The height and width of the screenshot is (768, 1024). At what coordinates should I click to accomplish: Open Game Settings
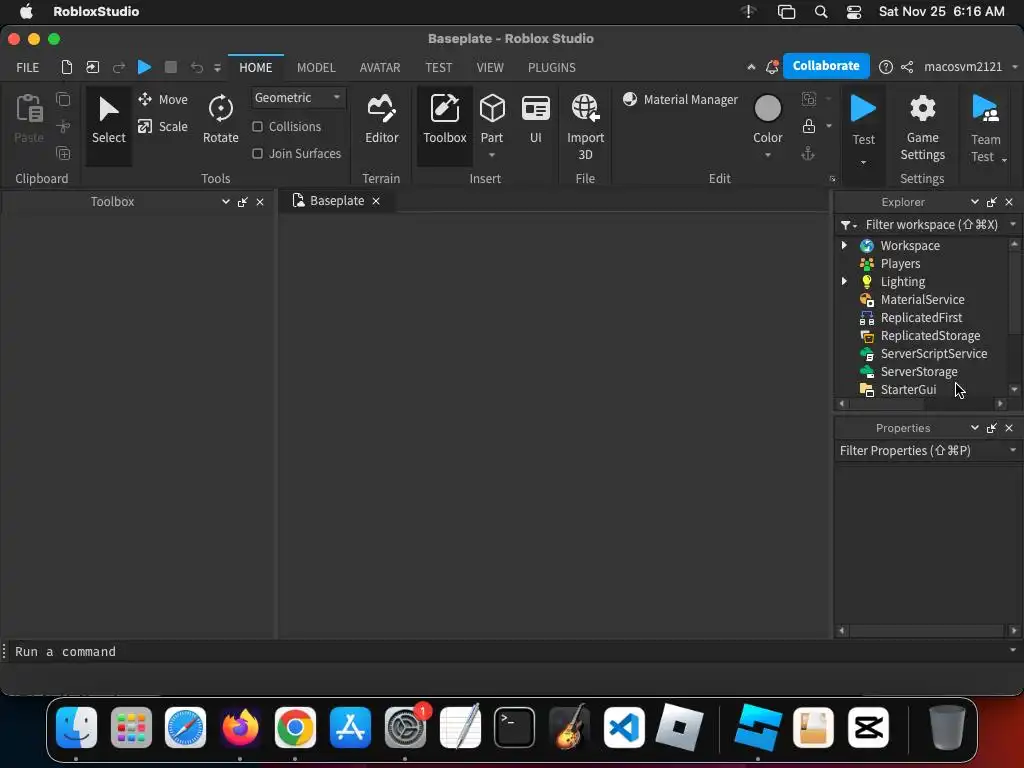point(922,127)
